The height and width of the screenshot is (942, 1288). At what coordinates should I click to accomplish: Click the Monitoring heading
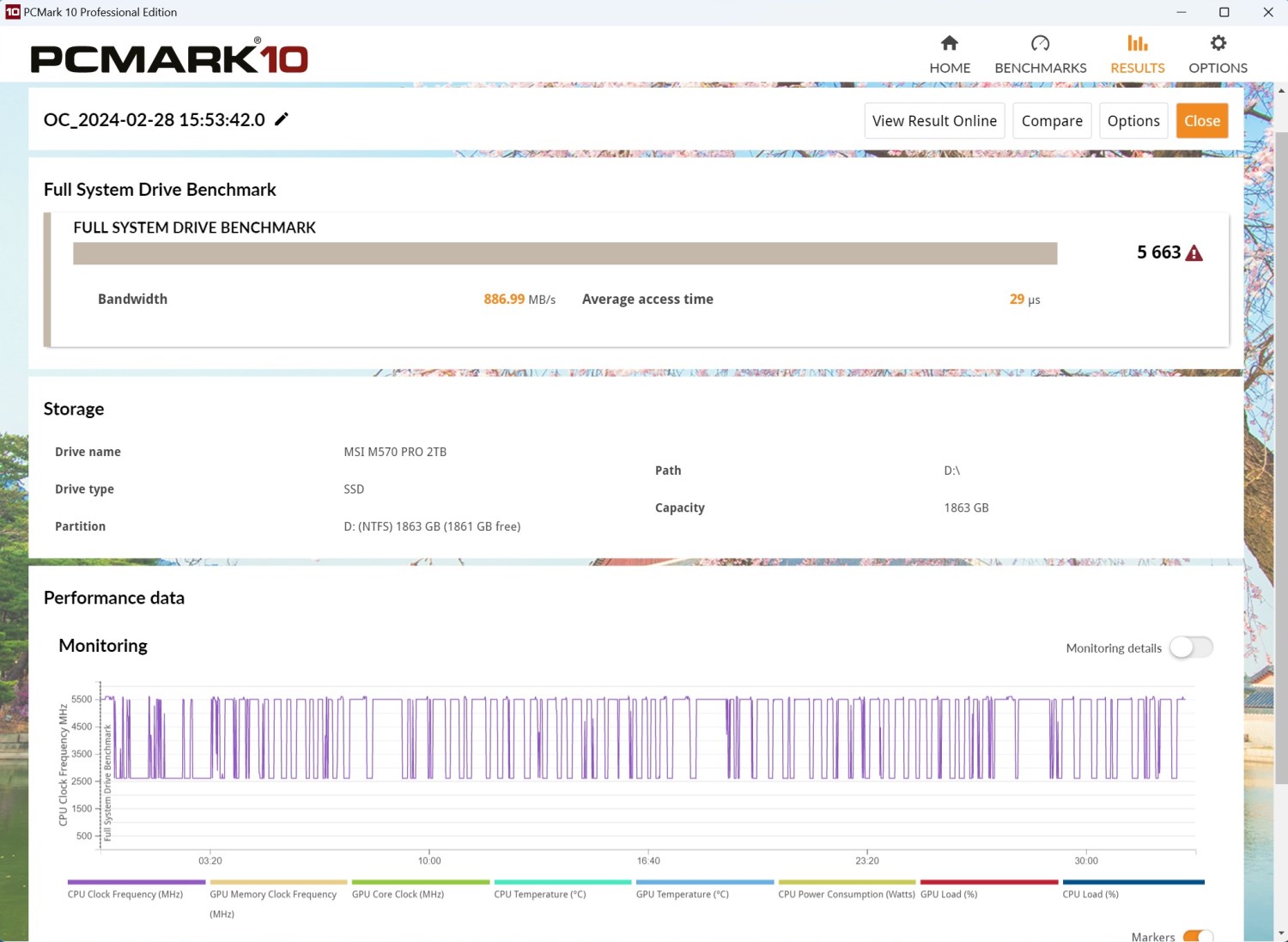pos(103,646)
